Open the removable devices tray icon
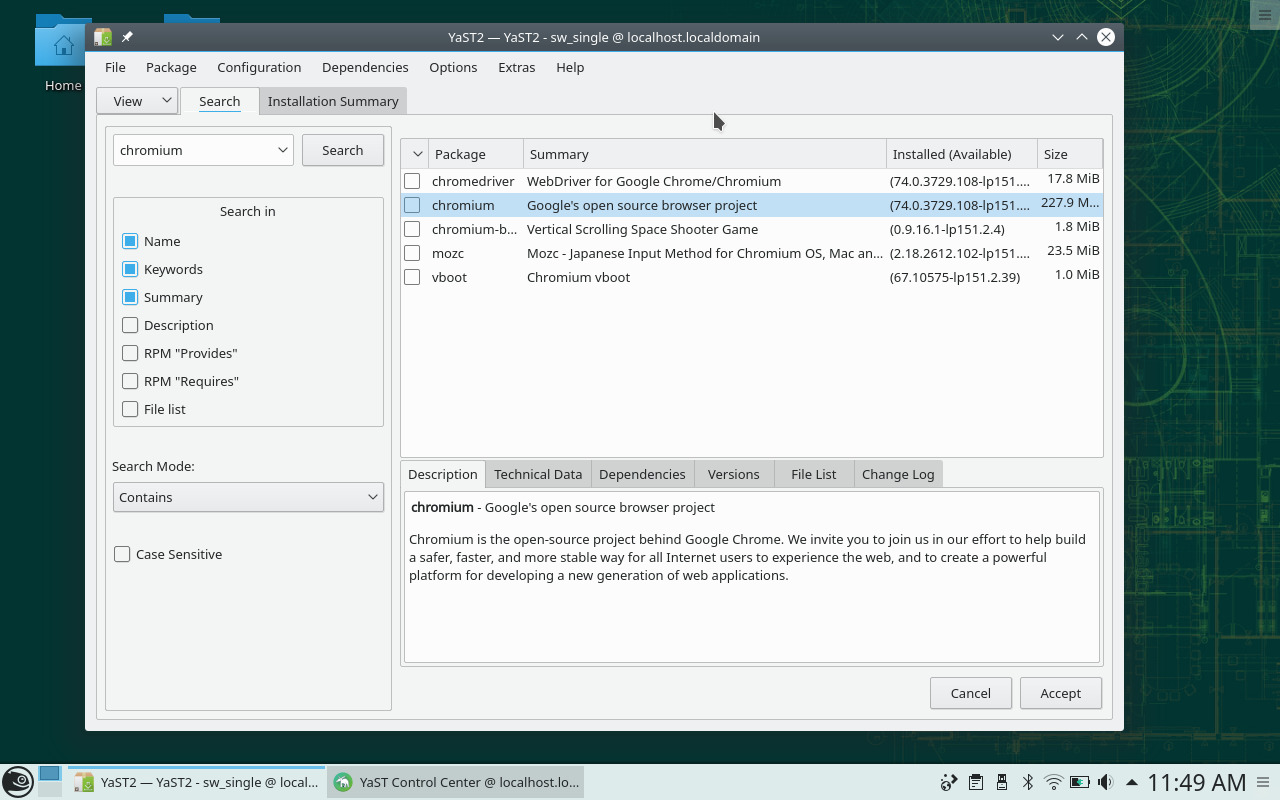This screenshot has width=1280, height=800. pos(1001,782)
